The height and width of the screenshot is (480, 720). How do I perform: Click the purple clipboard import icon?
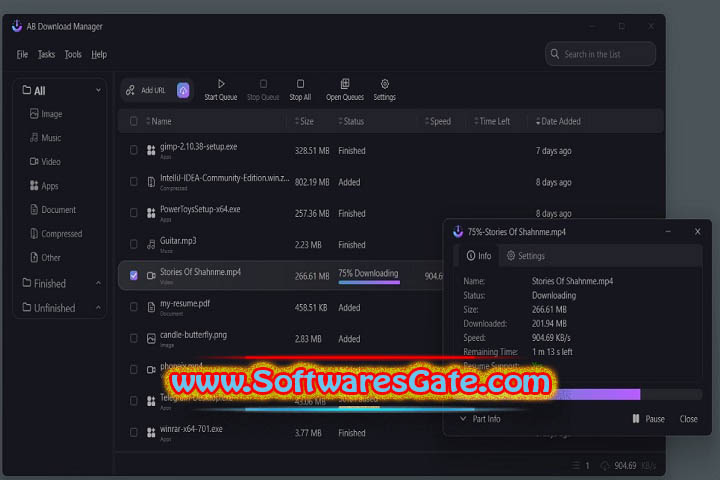[x=183, y=90]
